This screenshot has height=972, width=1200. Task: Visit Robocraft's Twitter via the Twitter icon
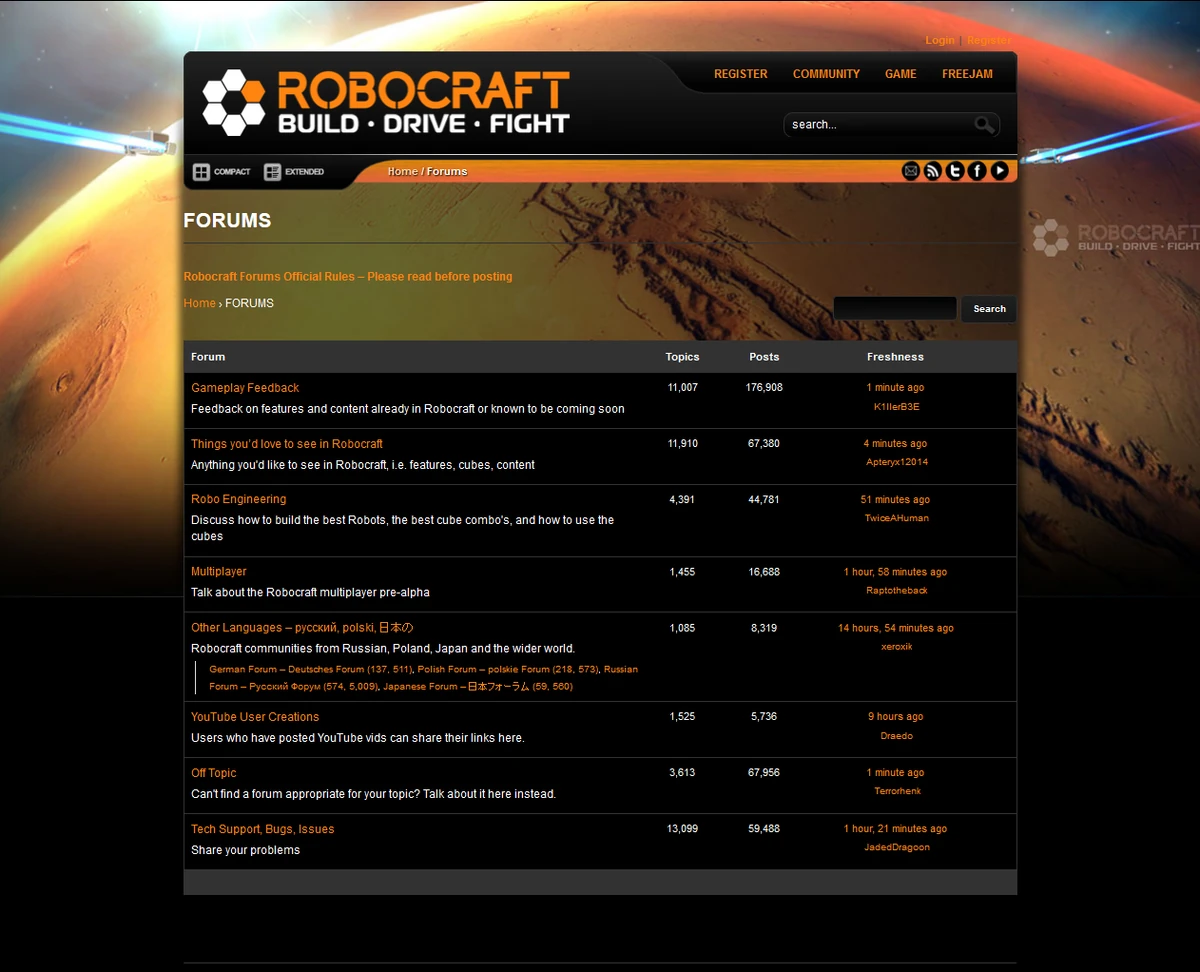pyautogui.click(x=955, y=170)
